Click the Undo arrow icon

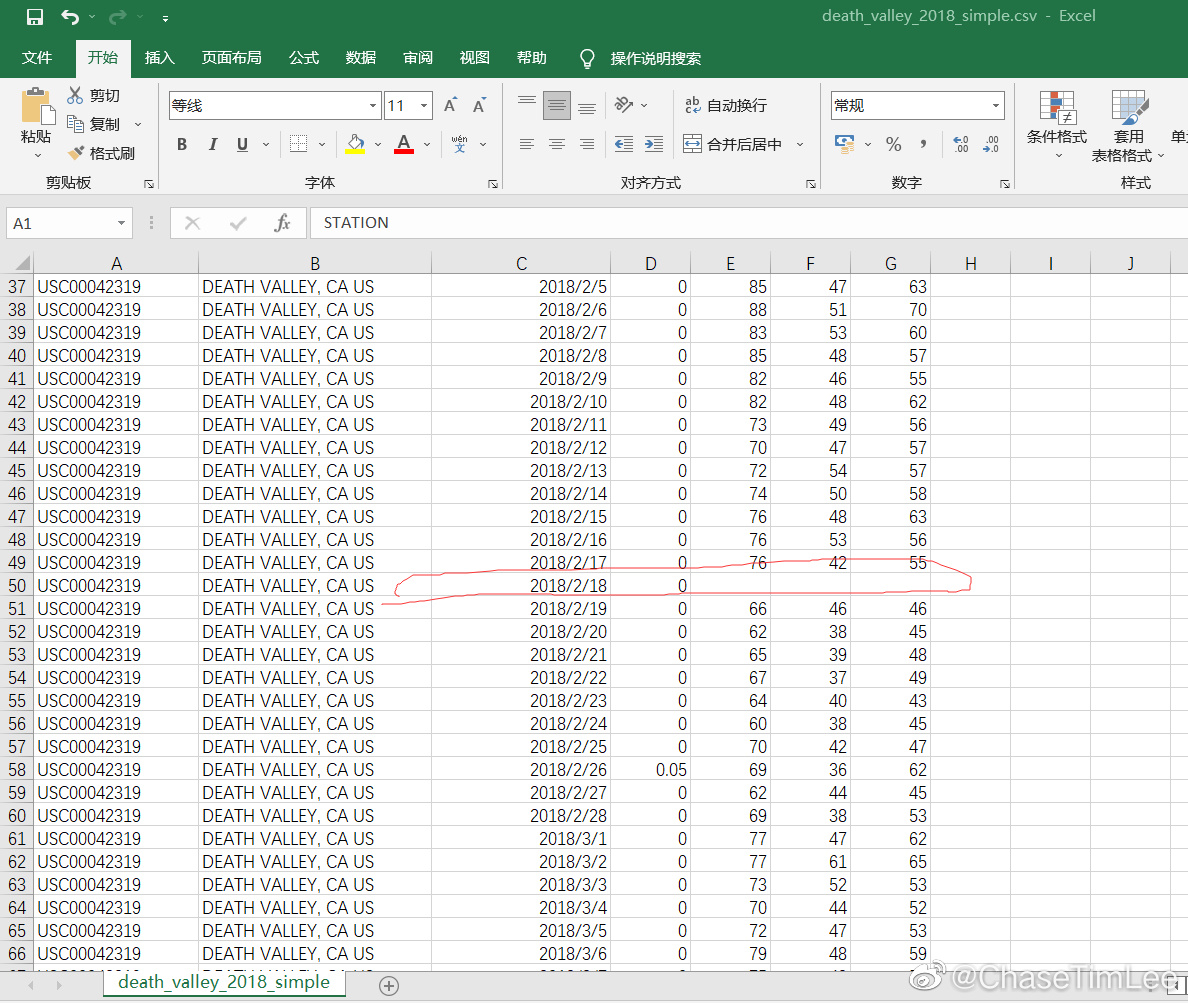coord(70,17)
